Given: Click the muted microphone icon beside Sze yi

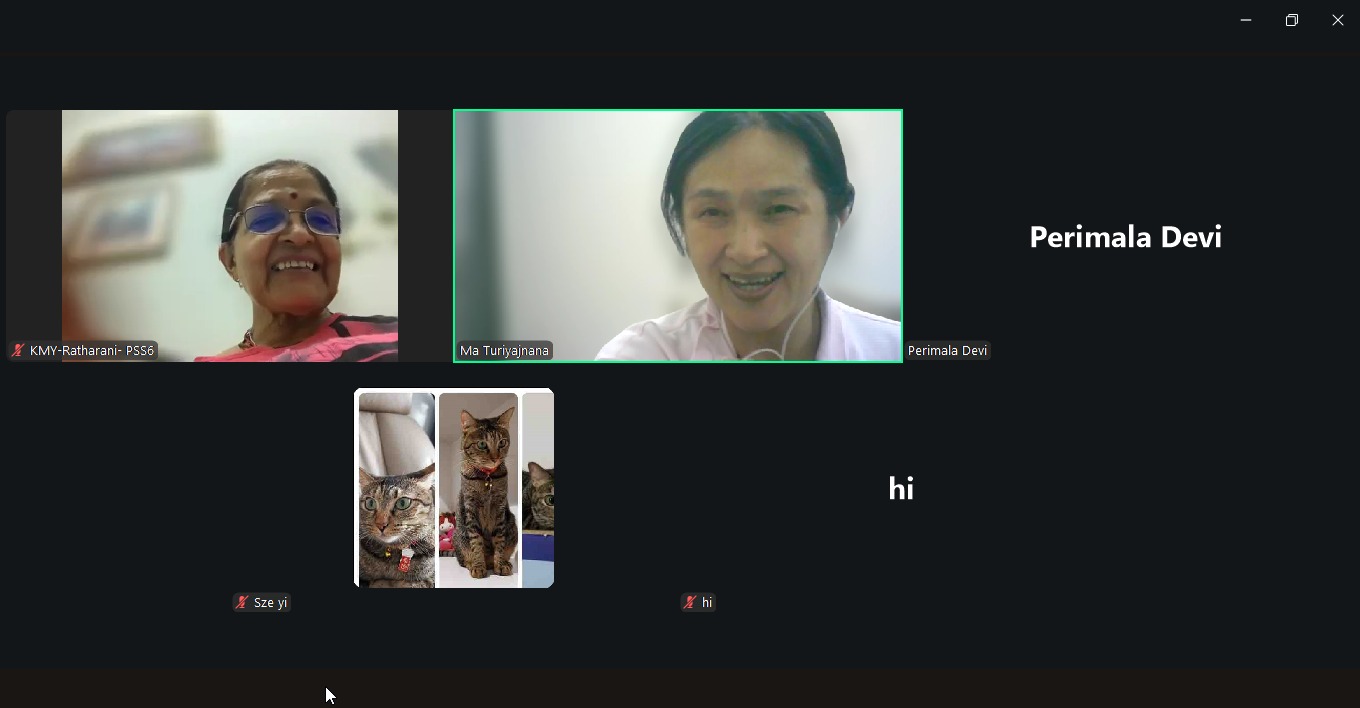Looking at the screenshot, I should (242, 603).
